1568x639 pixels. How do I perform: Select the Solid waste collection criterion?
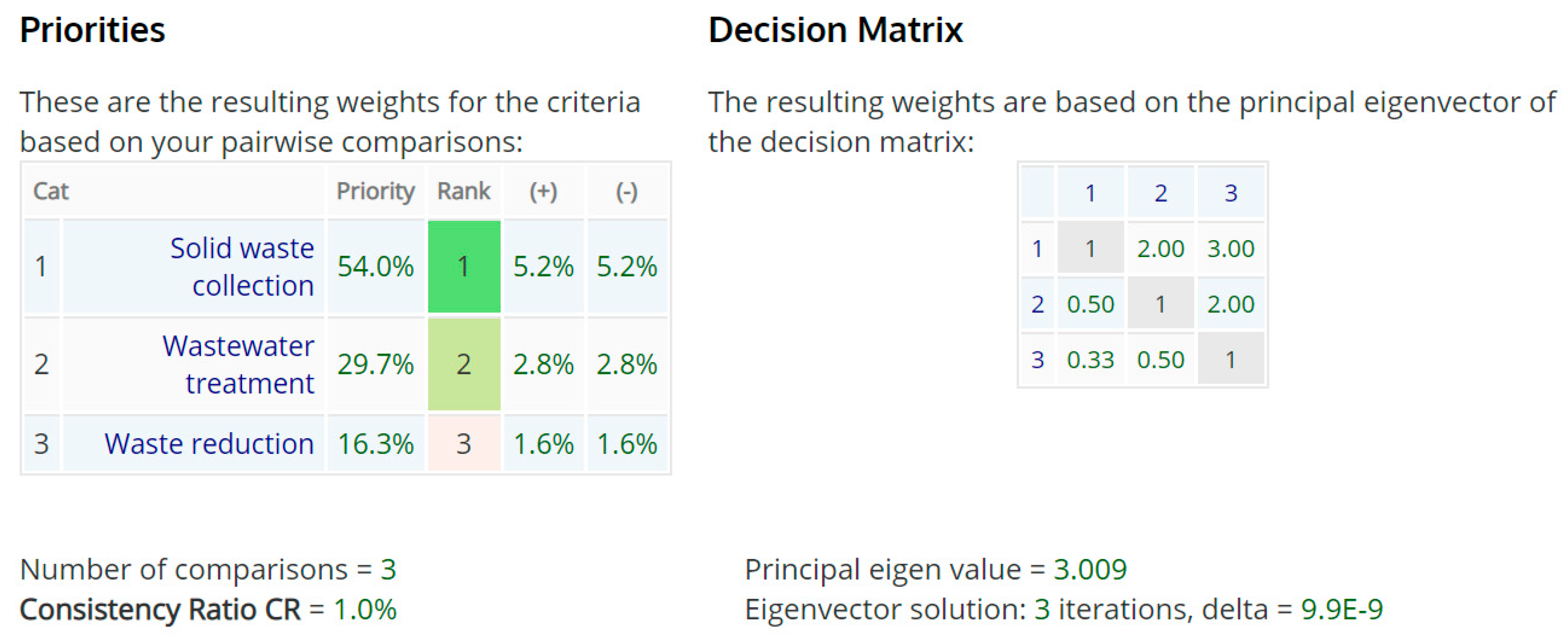tap(242, 267)
